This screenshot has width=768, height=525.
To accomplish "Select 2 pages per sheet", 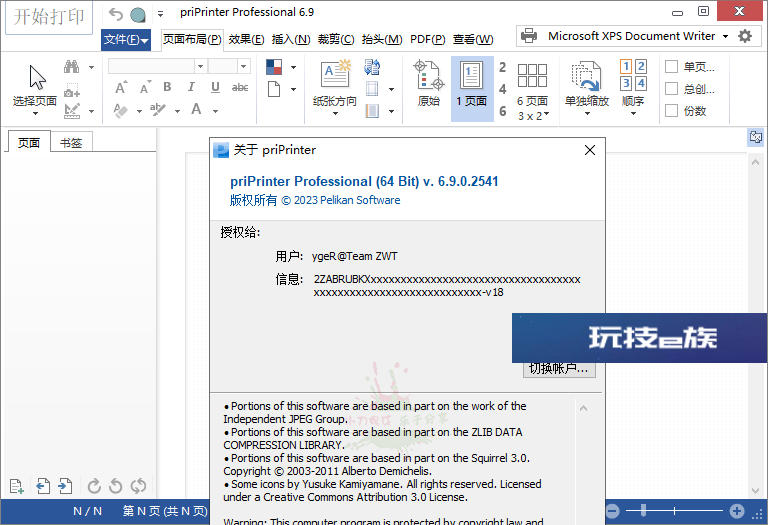I will (x=503, y=67).
